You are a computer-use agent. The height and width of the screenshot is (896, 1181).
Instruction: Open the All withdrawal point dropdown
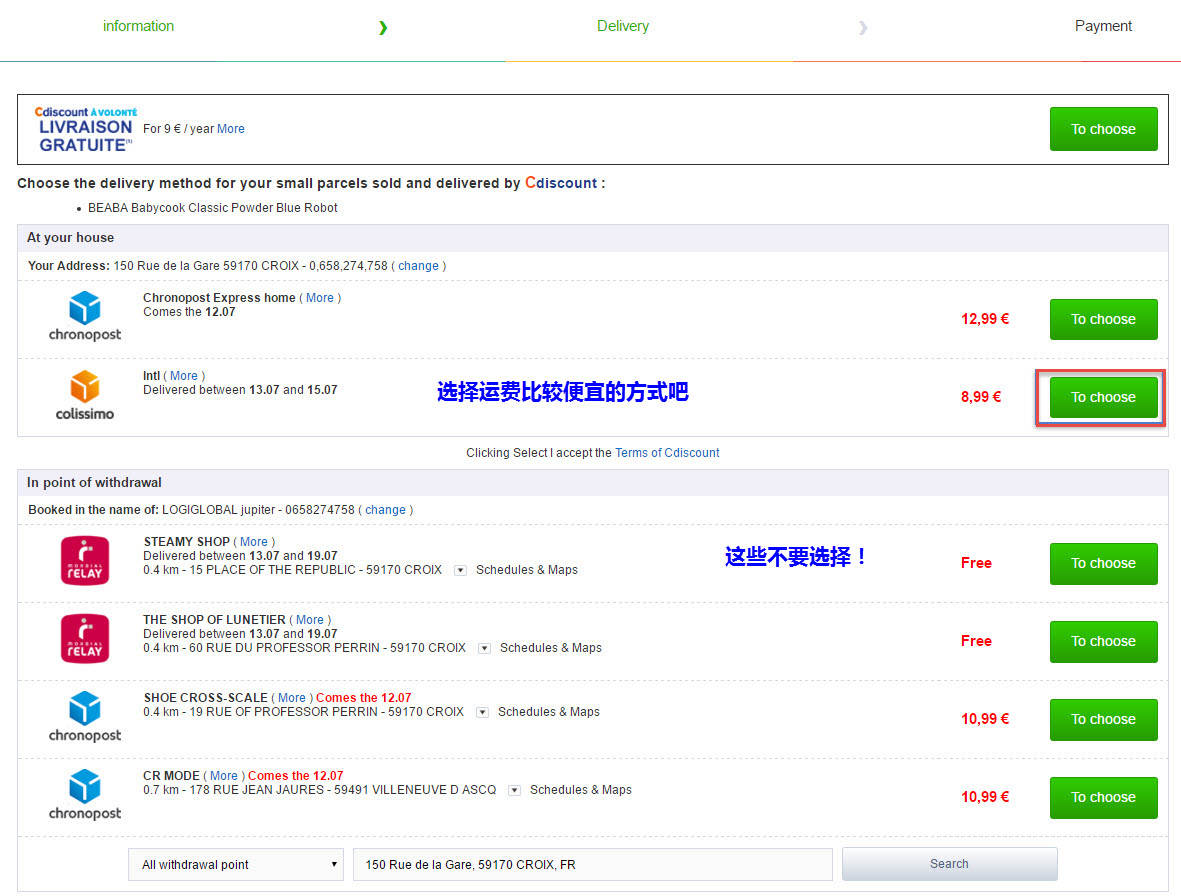(x=236, y=864)
